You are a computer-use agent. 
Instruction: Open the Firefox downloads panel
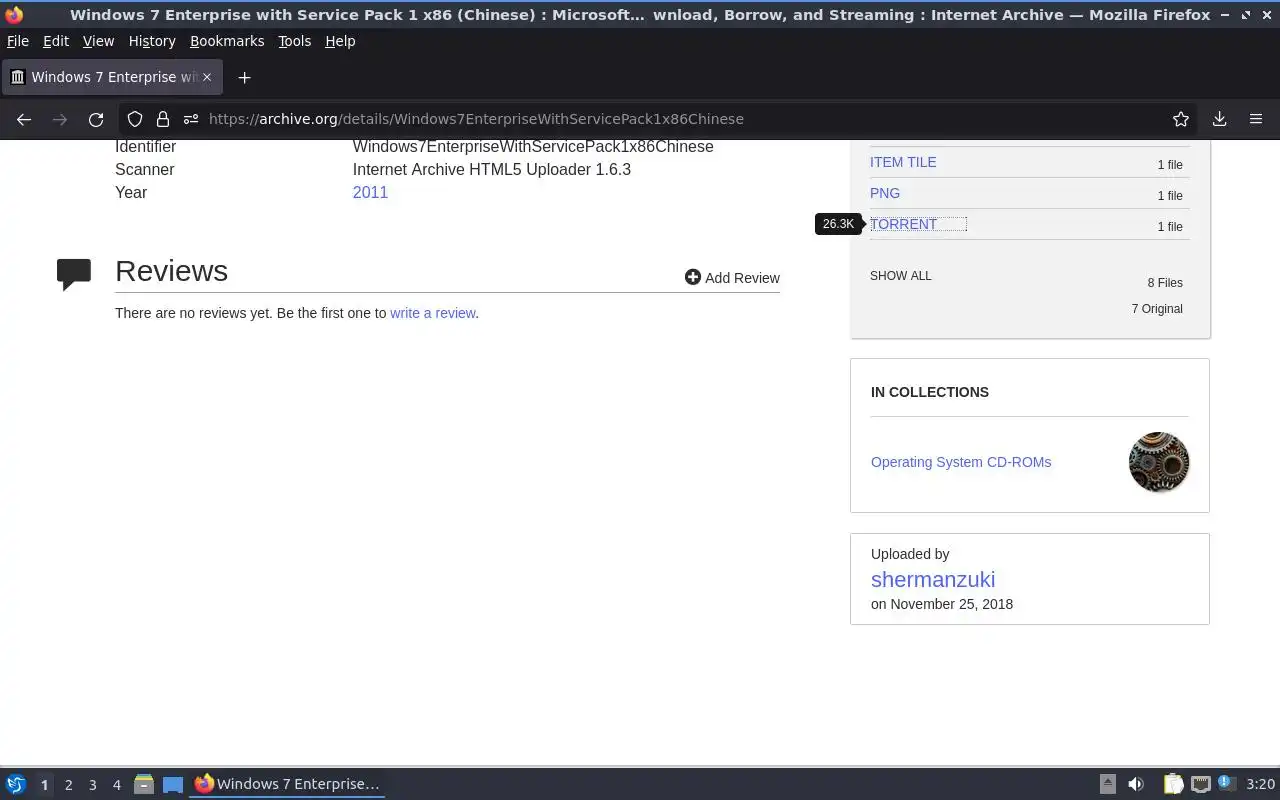pyautogui.click(x=1219, y=119)
